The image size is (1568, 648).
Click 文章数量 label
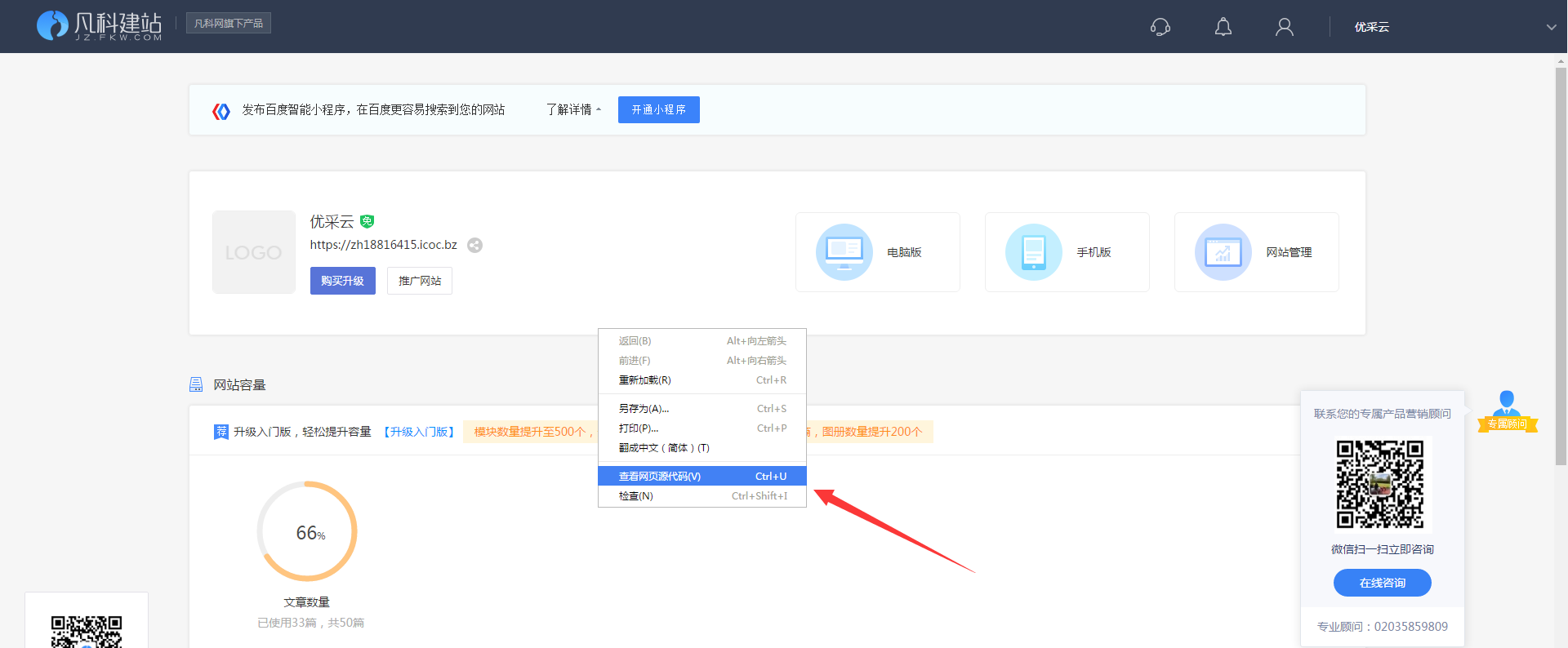click(307, 602)
